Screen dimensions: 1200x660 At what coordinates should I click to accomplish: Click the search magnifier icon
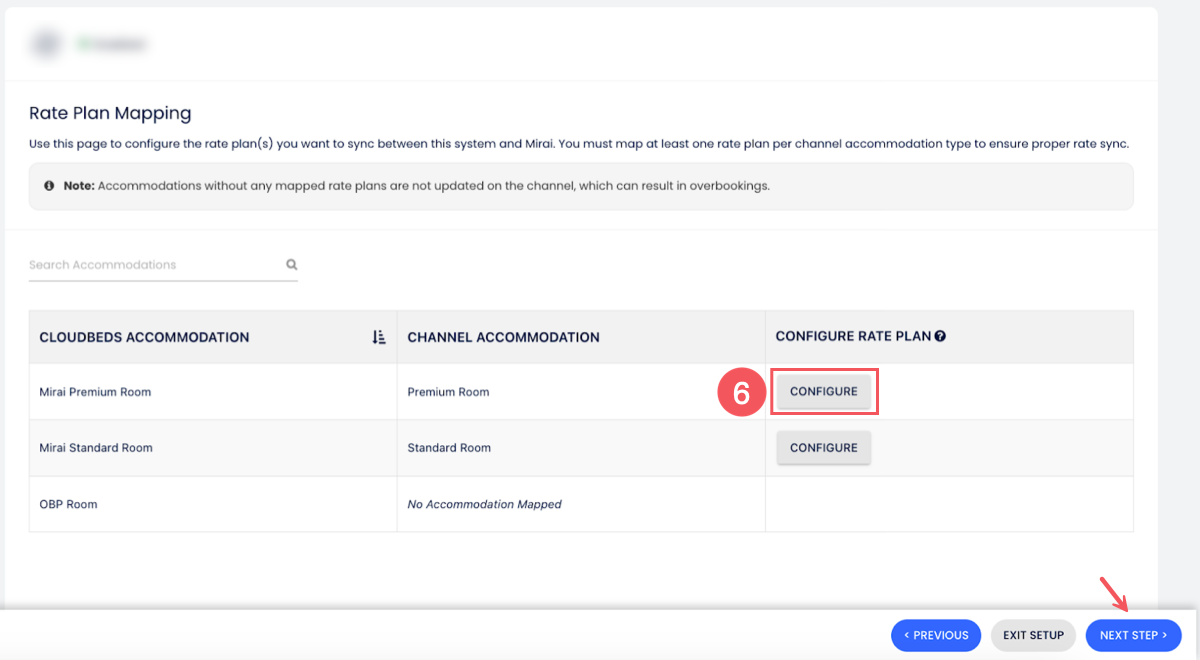click(x=292, y=265)
